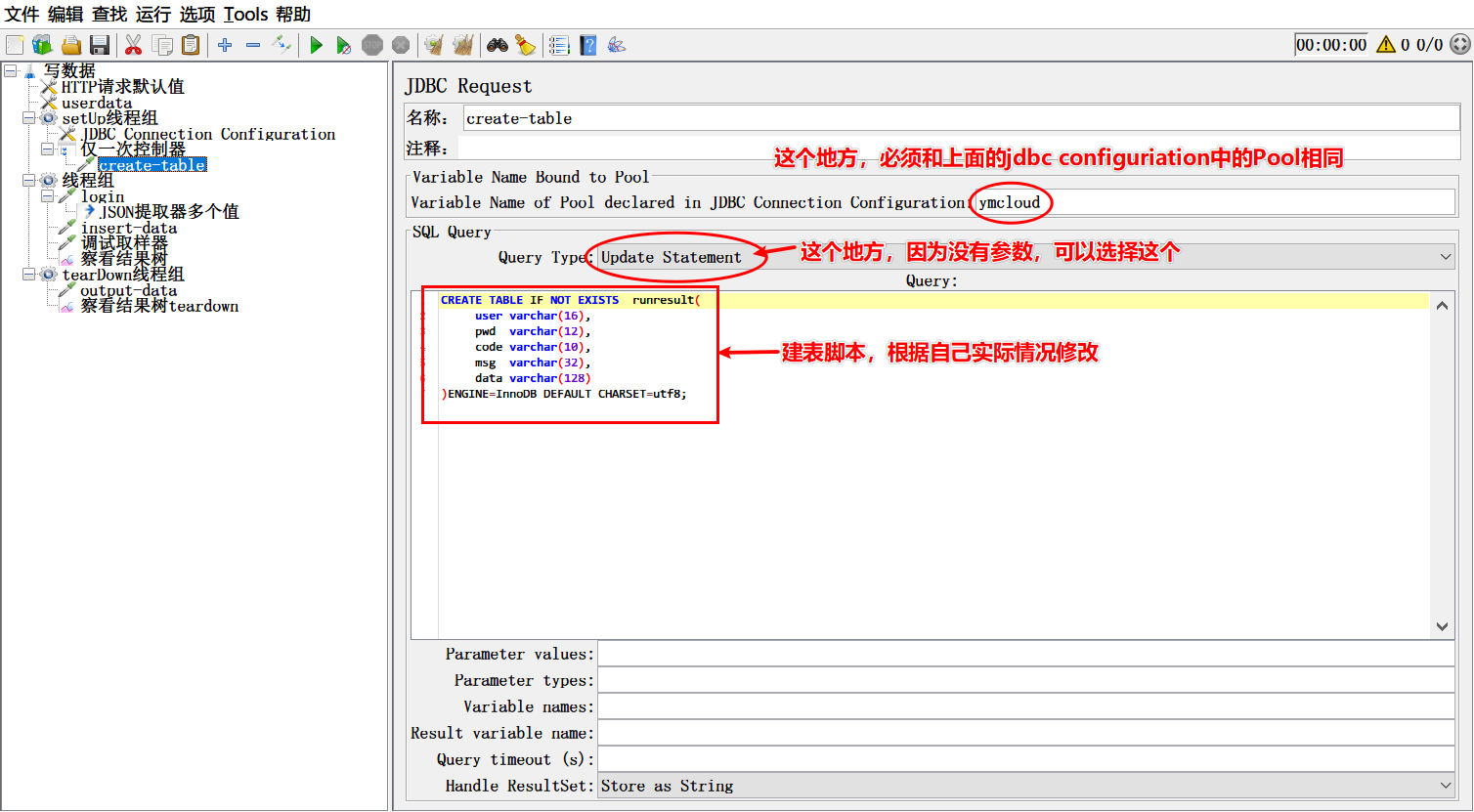The image size is (1474, 812).
Task: Collapse the tearDown线程组 tree node
Action: [x=29, y=275]
